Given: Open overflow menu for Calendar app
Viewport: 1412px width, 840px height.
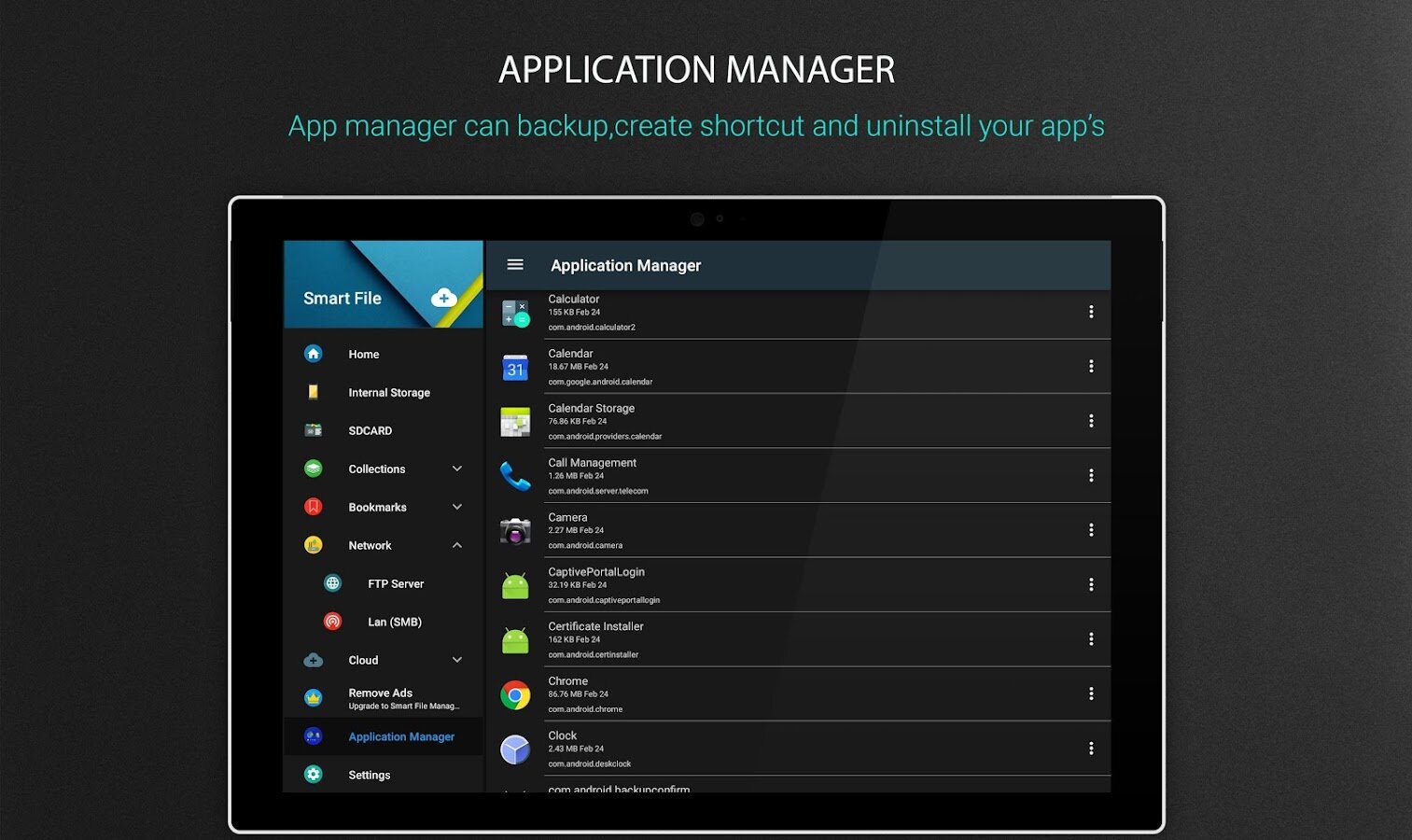Looking at the screenshot, I should click(1091, 367).
